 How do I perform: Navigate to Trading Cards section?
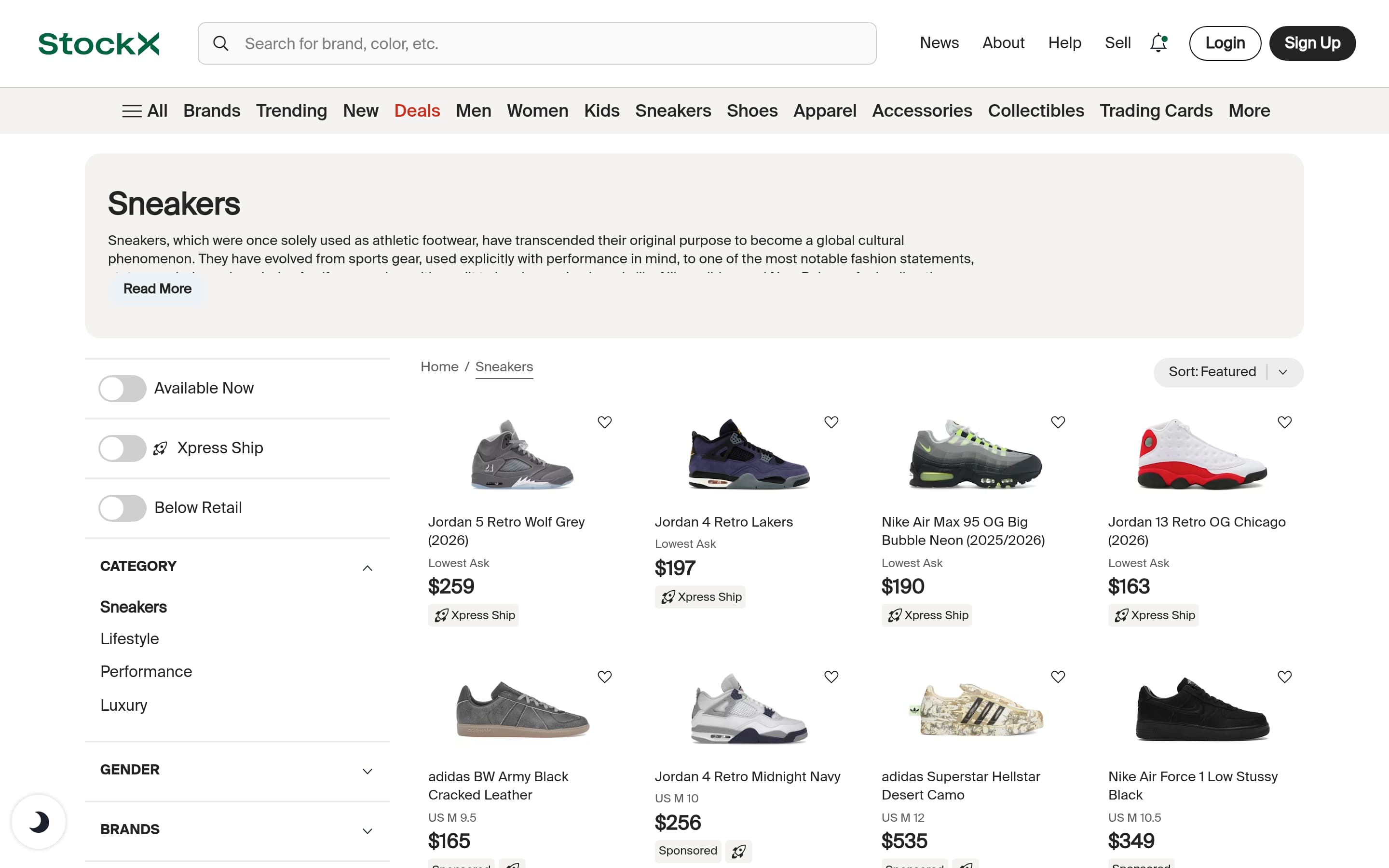(x=1156, y=110)
